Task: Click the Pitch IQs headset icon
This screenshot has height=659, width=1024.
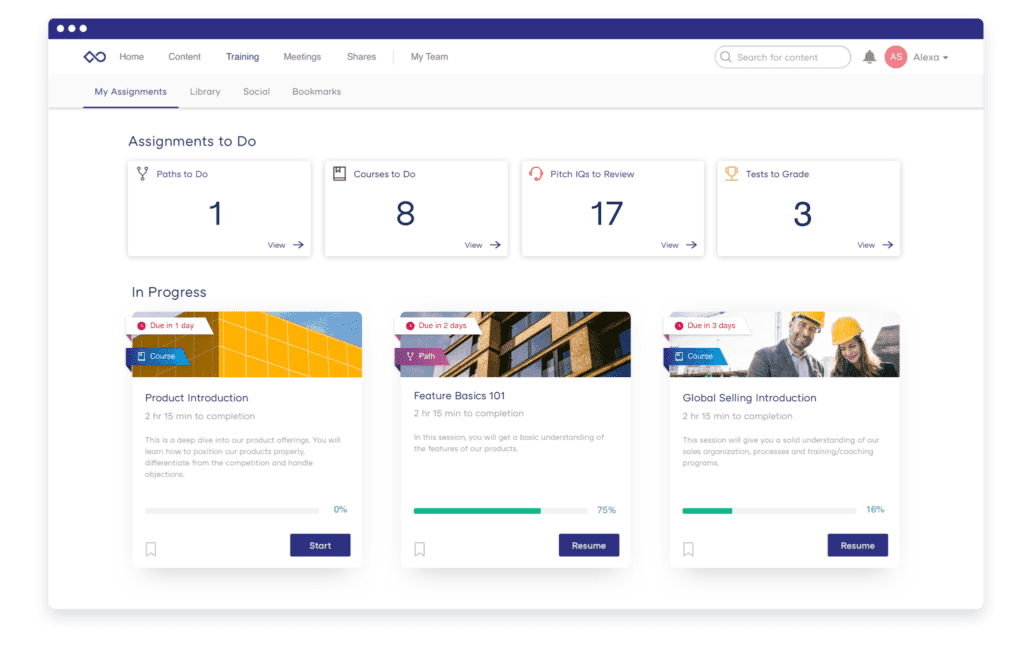Action: click(536, 174)
